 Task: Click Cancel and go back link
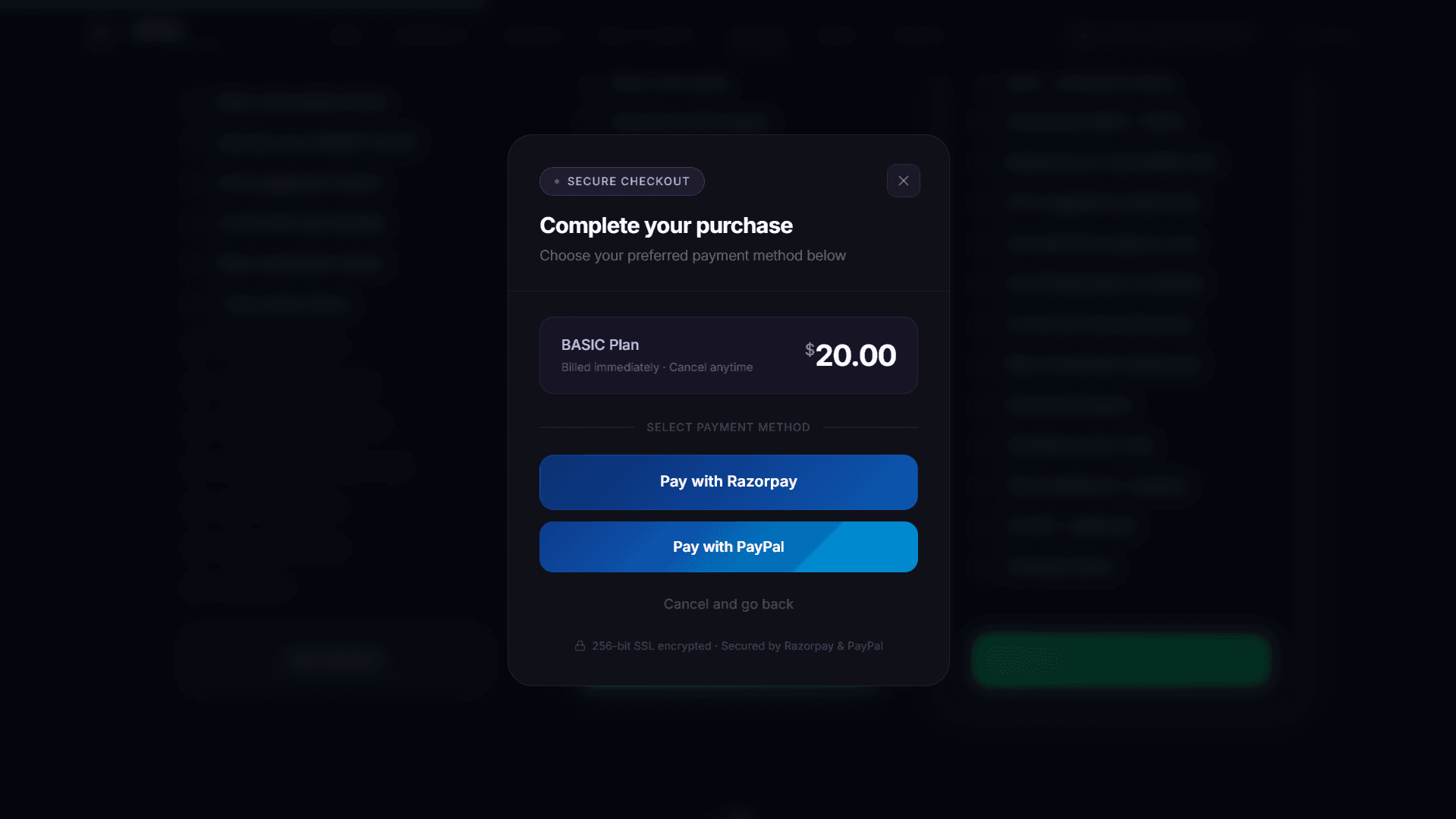[728, 604]
